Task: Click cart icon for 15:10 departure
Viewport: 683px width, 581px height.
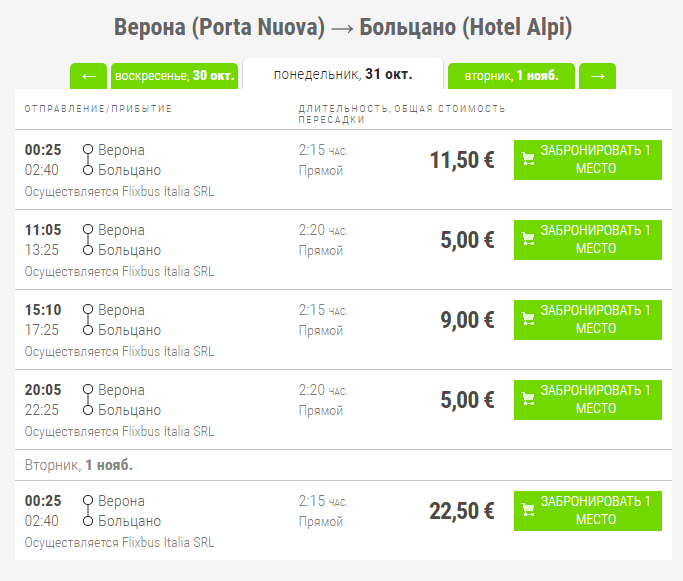Action: (528, 319)
